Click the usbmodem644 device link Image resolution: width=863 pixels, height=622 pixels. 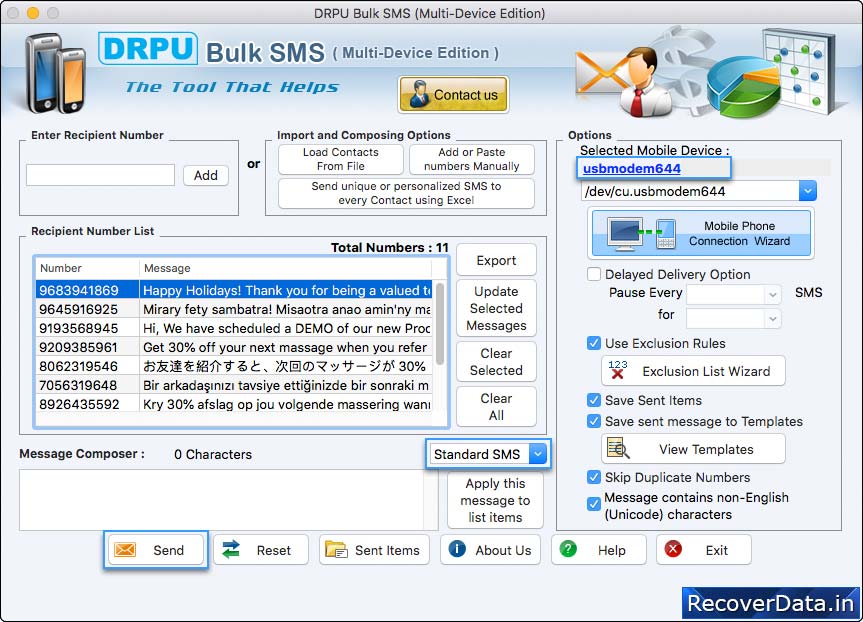pos(632,168)
